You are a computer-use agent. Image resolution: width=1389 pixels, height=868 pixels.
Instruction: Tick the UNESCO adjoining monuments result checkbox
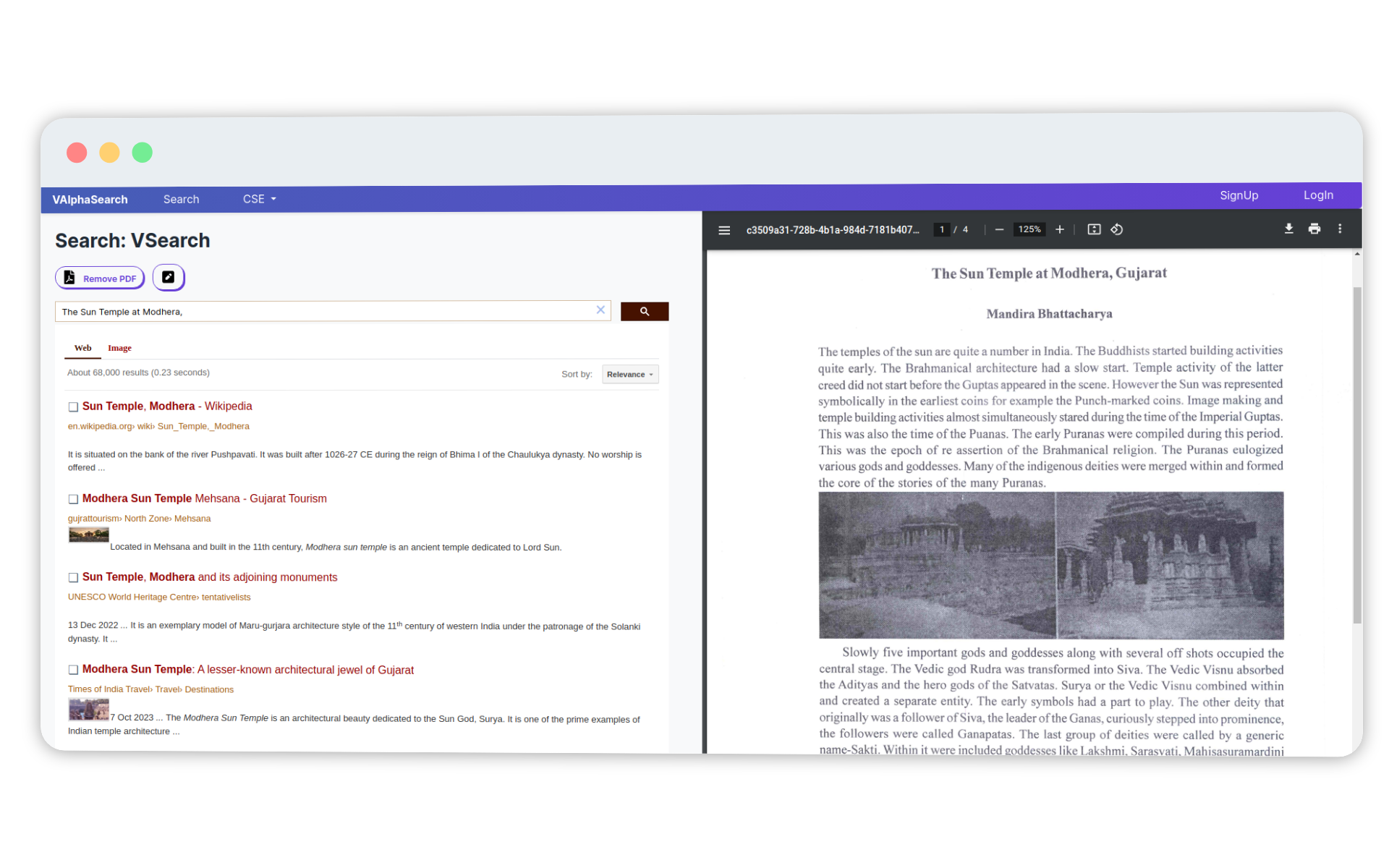[x=73, y=577]
